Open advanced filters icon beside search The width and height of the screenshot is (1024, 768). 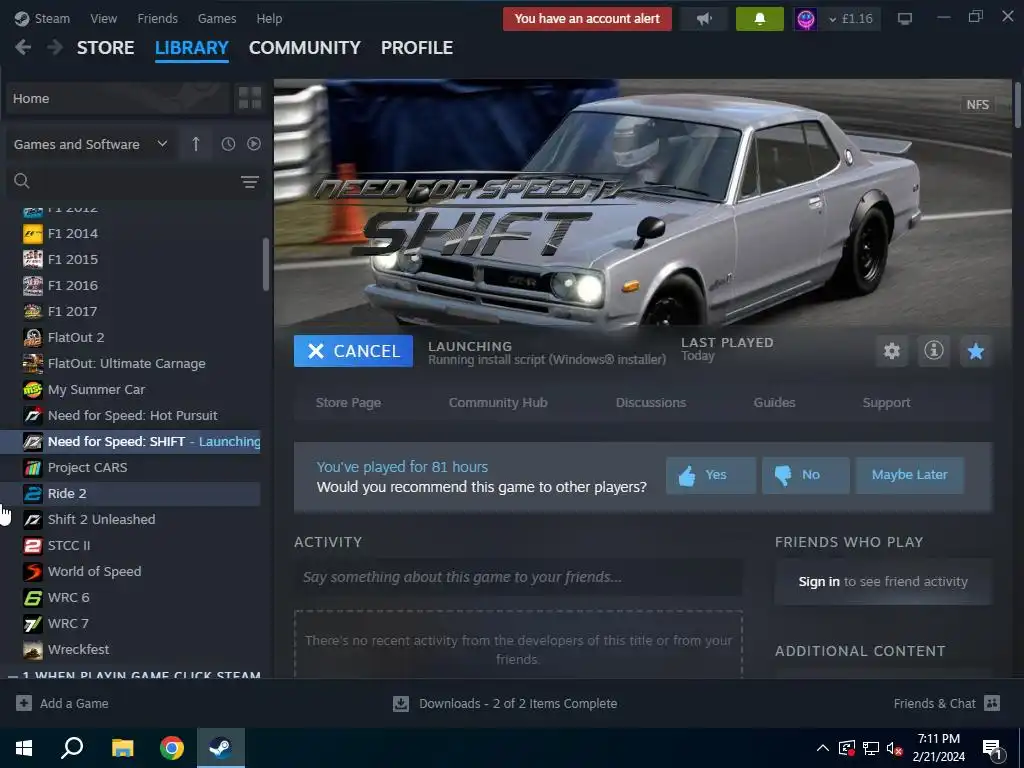(249, 182)
